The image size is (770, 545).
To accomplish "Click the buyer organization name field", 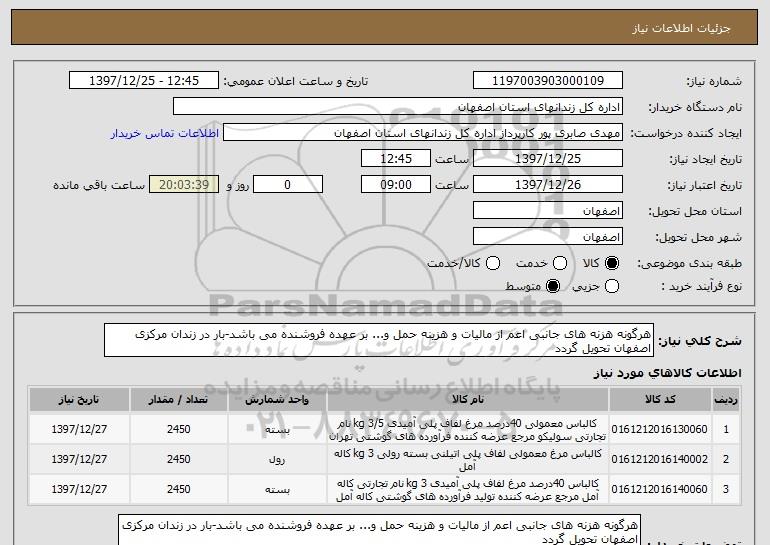I will (x=398, y=107).
